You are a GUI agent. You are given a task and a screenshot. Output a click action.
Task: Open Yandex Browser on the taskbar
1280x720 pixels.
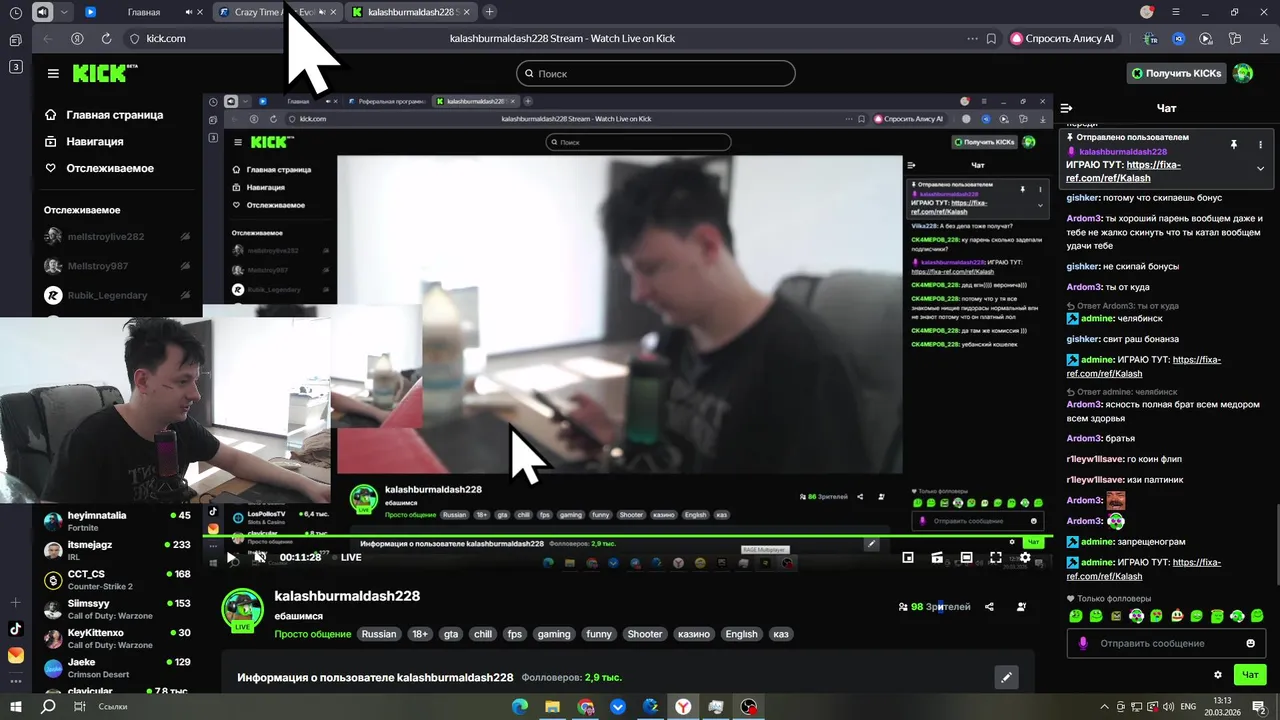(683, 706)
